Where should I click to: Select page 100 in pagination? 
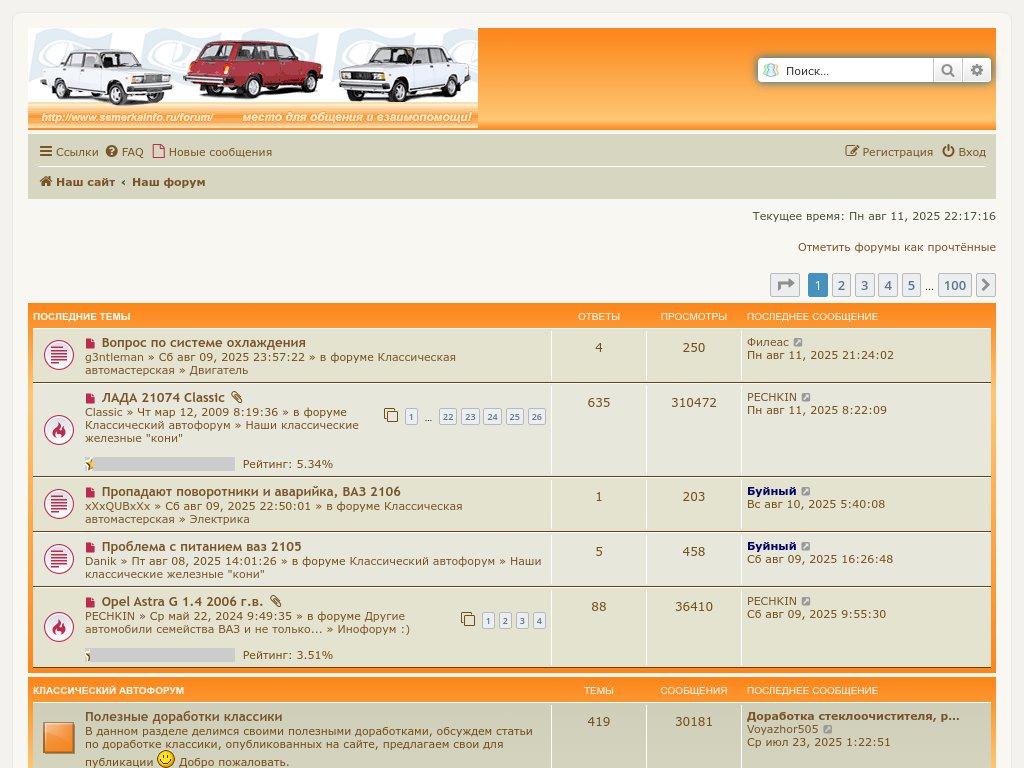(x=955, y=285)
